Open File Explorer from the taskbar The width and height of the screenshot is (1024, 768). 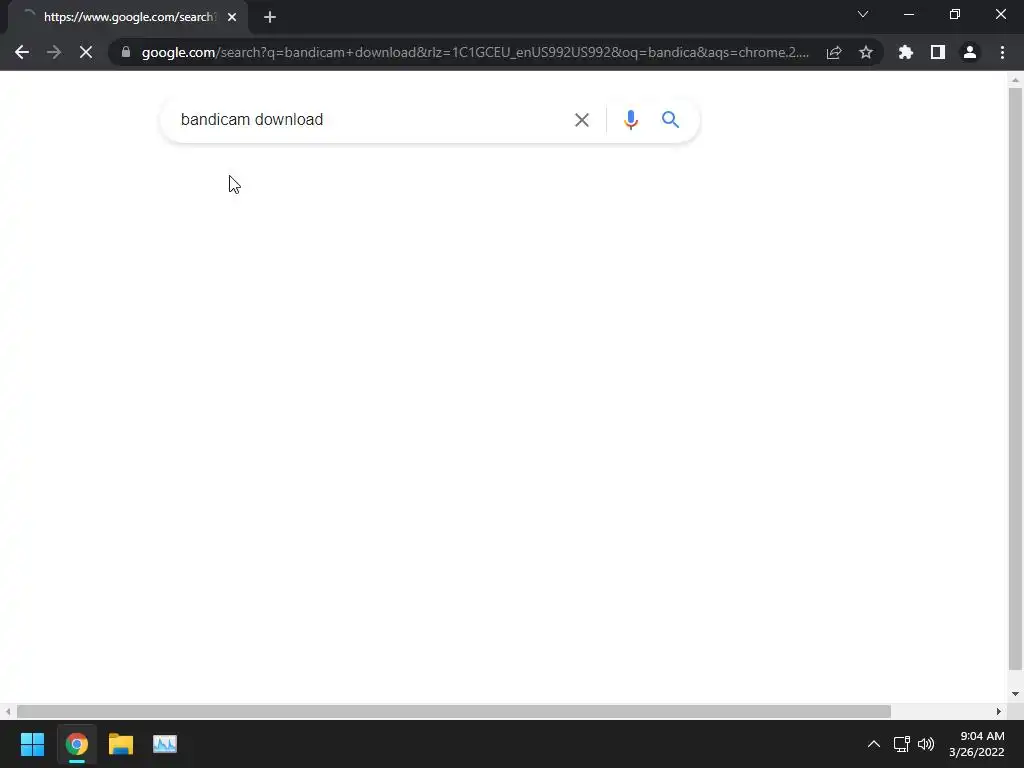tap(121, 744)
